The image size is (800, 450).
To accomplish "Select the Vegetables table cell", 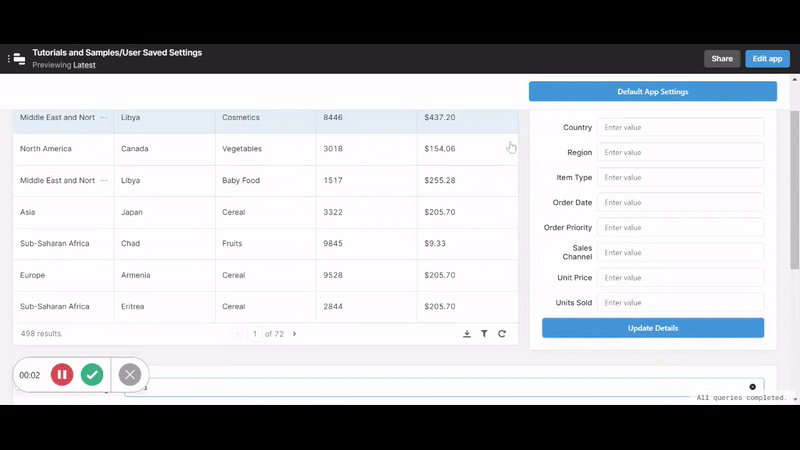I will click(x=265, y=149).
